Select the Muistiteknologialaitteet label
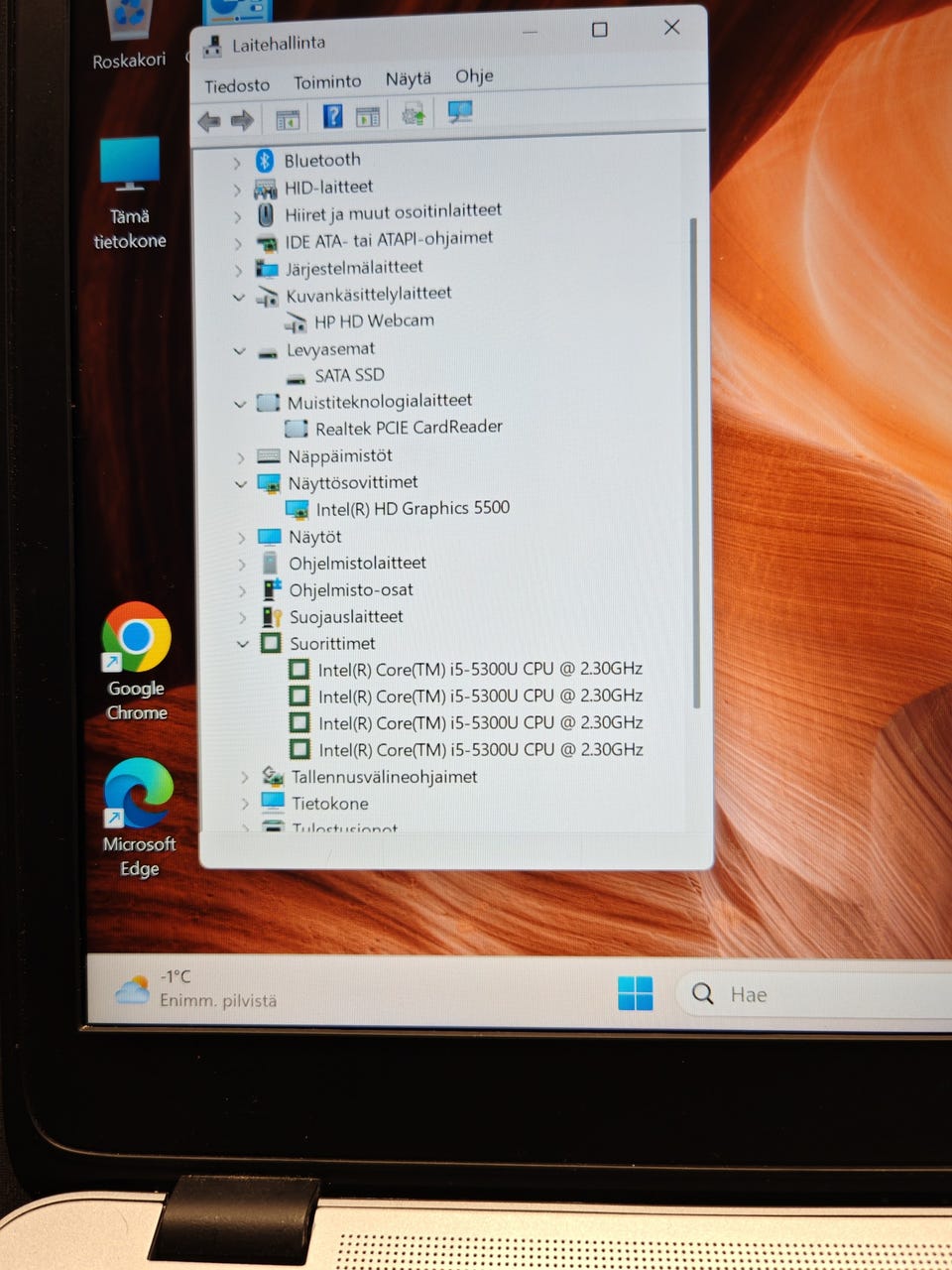The width and height of the screenshot is (952, 1270). tap(380, 402)
